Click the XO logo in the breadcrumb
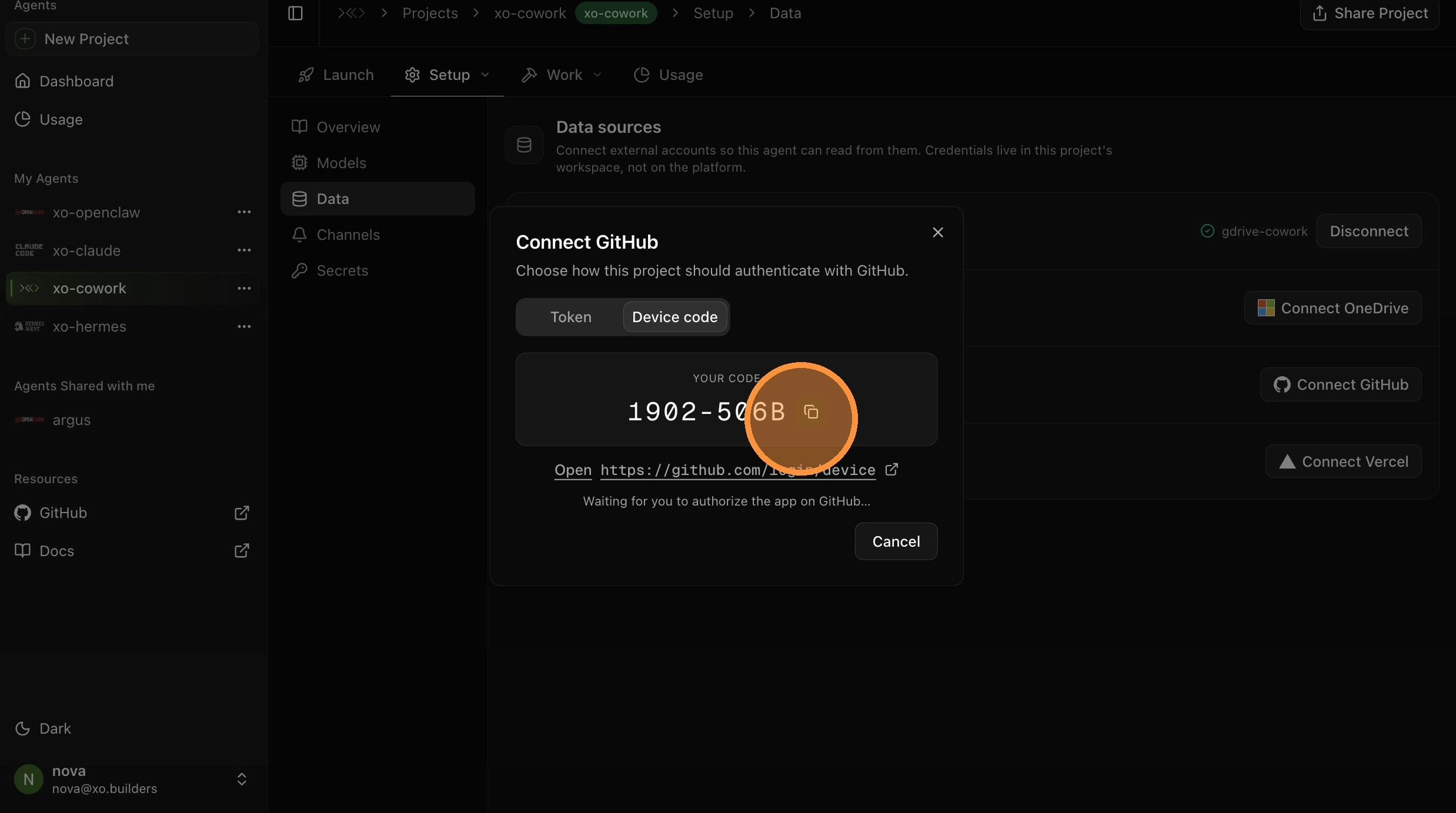Viewport: 1456px width, 813px height. (352, 13)
